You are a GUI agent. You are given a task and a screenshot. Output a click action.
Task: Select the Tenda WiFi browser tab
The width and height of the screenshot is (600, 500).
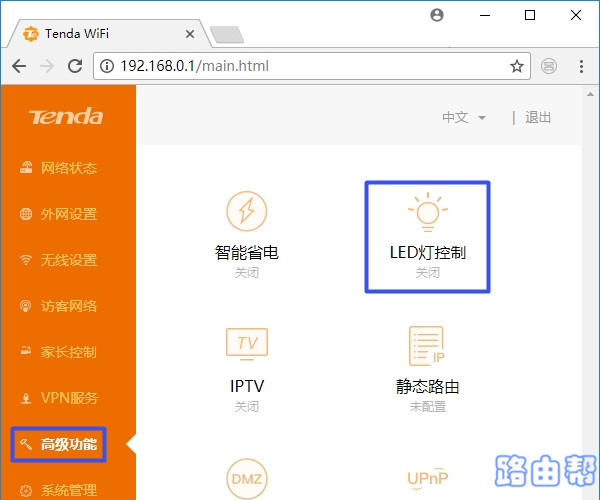(x=100, y=33)
